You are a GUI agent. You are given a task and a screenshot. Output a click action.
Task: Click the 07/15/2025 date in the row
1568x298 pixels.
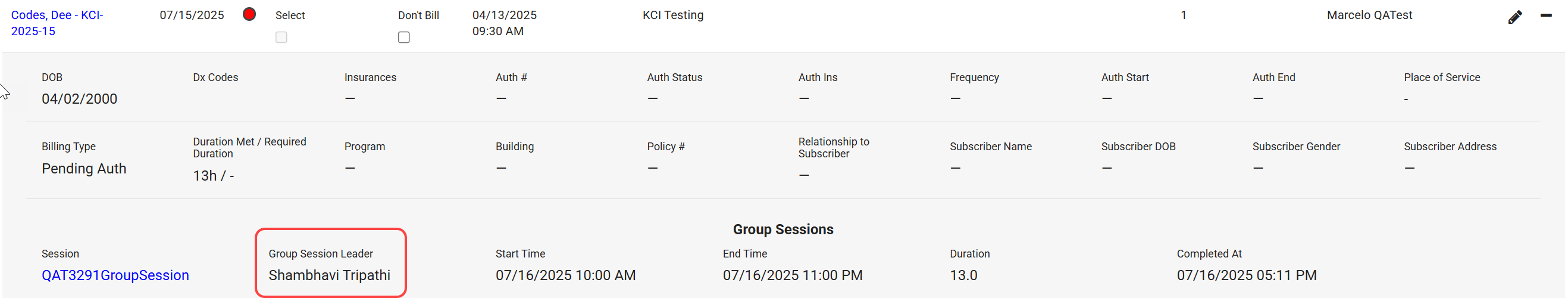pyautogui.click(x=192, y=15)
